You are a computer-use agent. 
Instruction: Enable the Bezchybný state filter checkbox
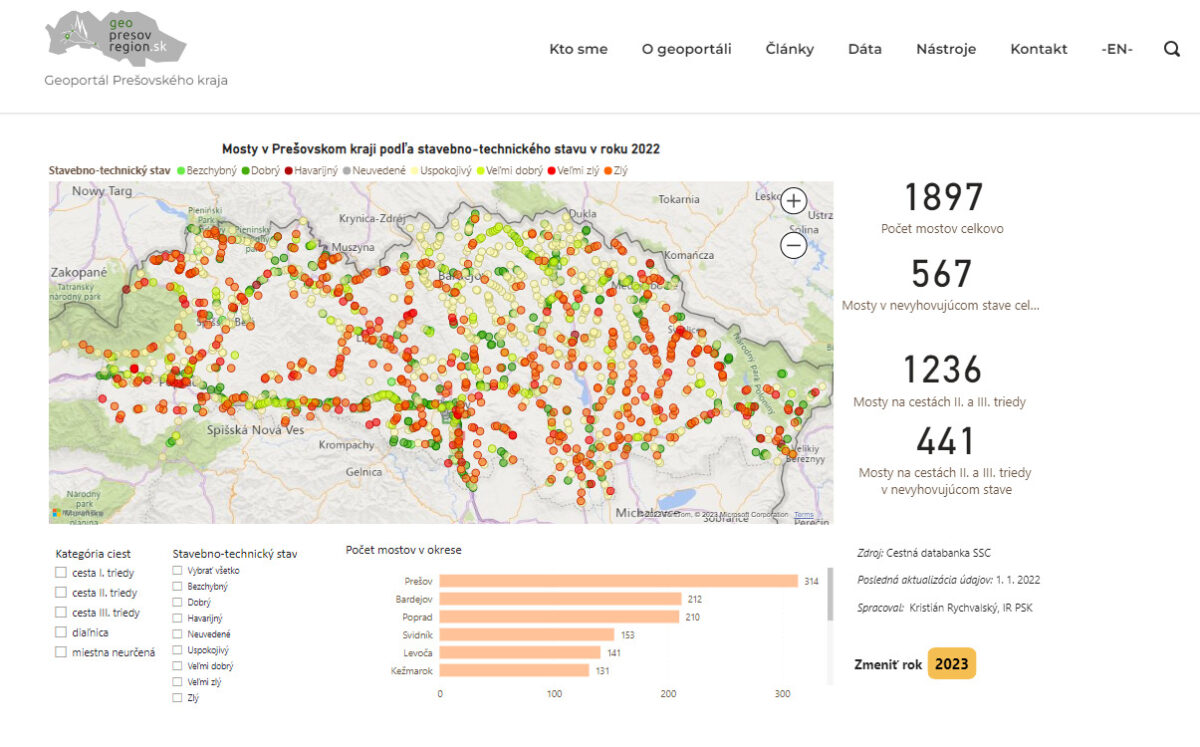tap(177, 587)
